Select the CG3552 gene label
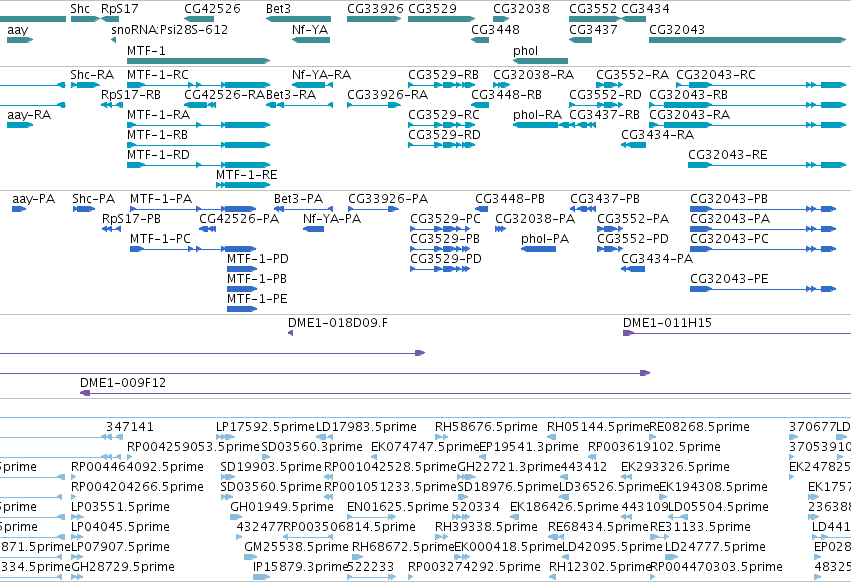Screen dimensions: 851x582 coord(593,9)
